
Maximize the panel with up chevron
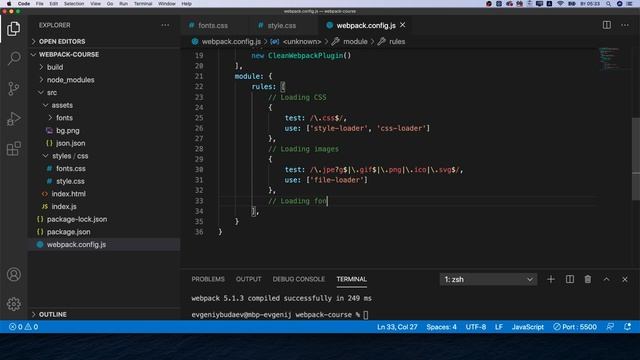tap(606, 280)
